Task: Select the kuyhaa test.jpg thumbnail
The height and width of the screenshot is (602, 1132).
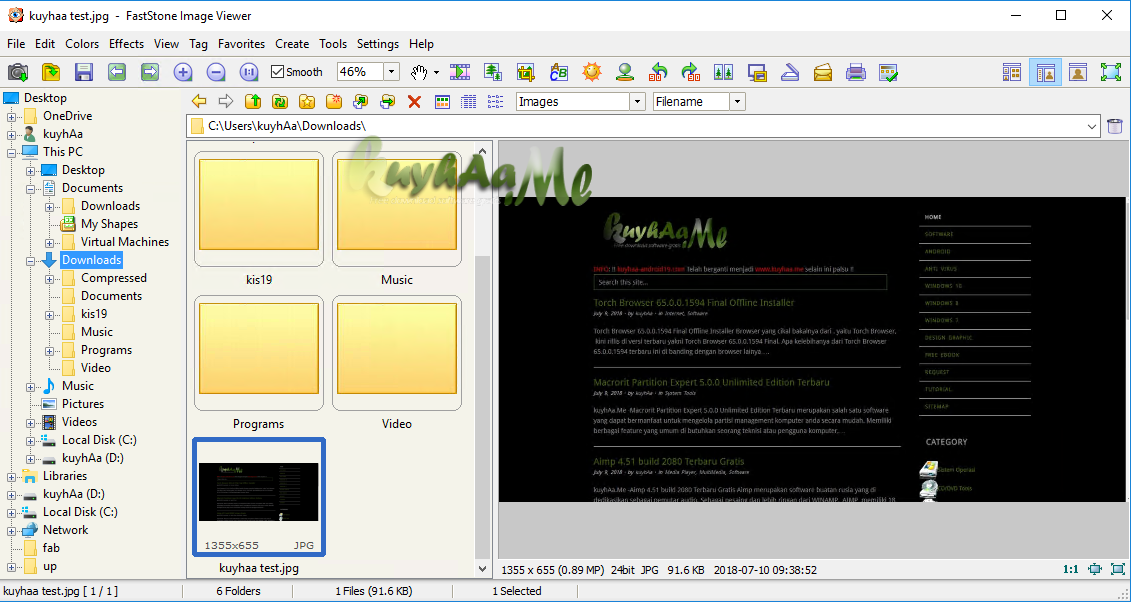Action: (x=259, y=497)
